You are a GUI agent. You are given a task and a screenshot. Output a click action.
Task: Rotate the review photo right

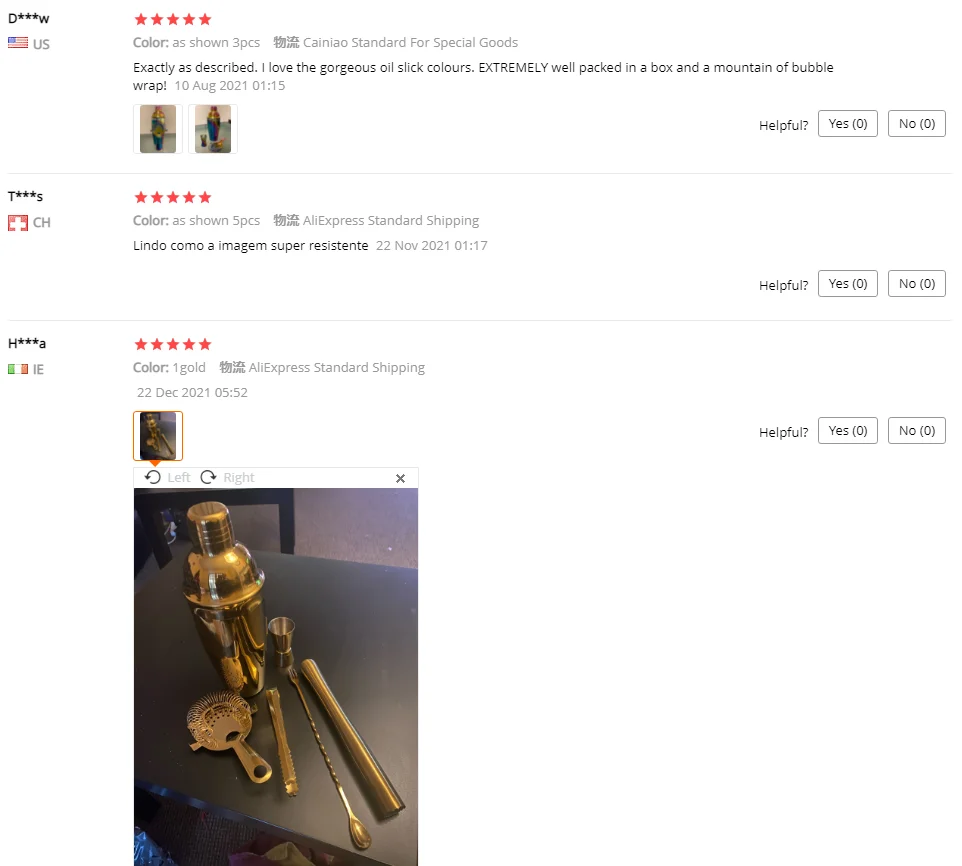coord(227,477)
